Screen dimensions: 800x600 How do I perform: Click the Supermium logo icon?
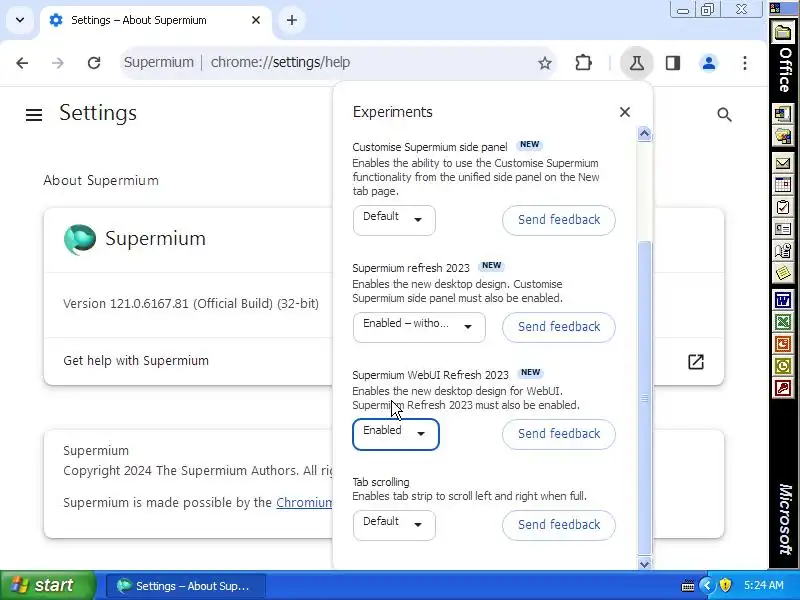click(80, 239)
